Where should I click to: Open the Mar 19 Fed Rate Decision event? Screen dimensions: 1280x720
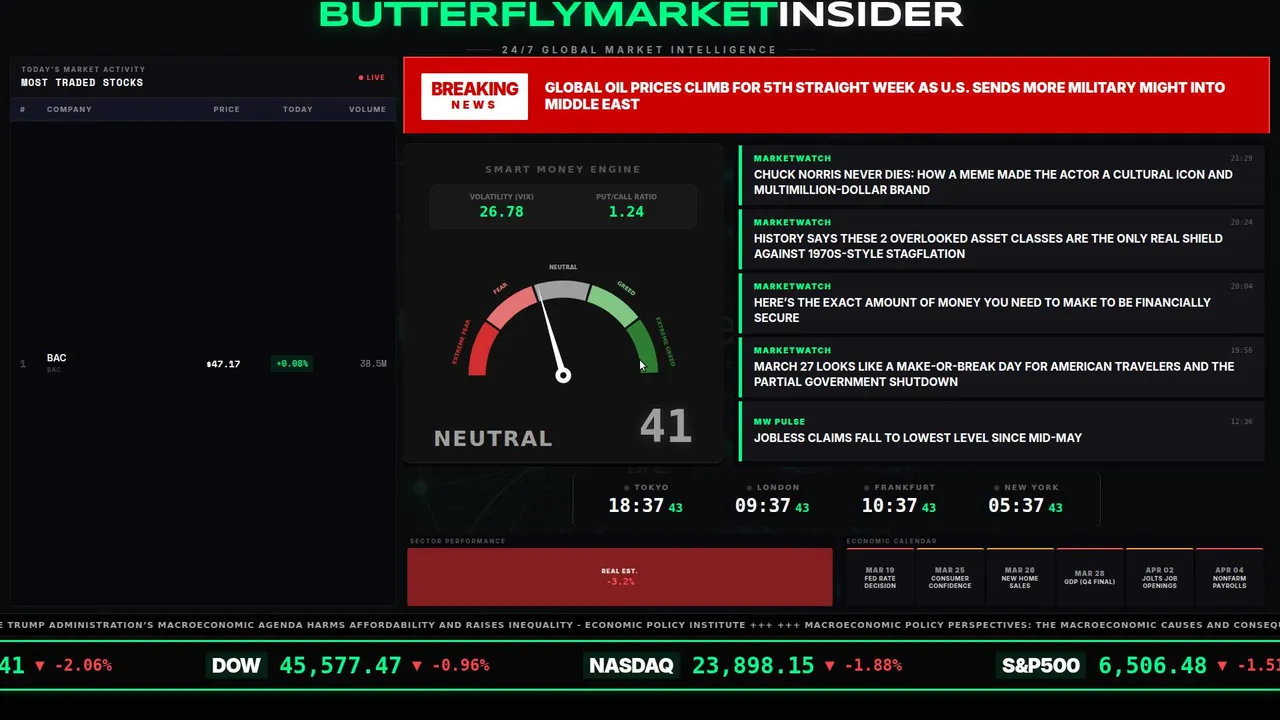880,577
